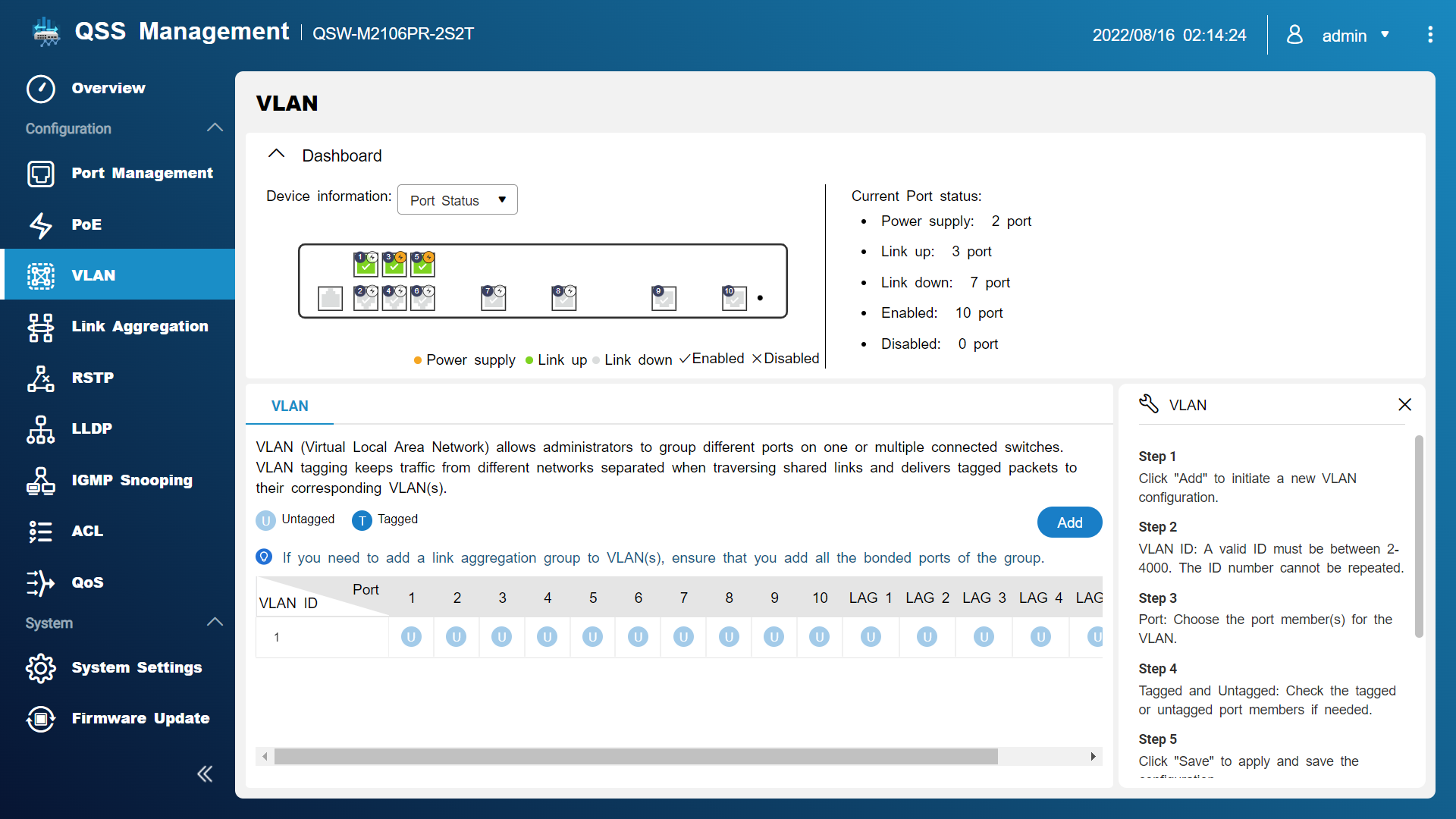Click the Port Management icon in sidebar
This screenshot has height=819, width=1456.
coord(40,172)
